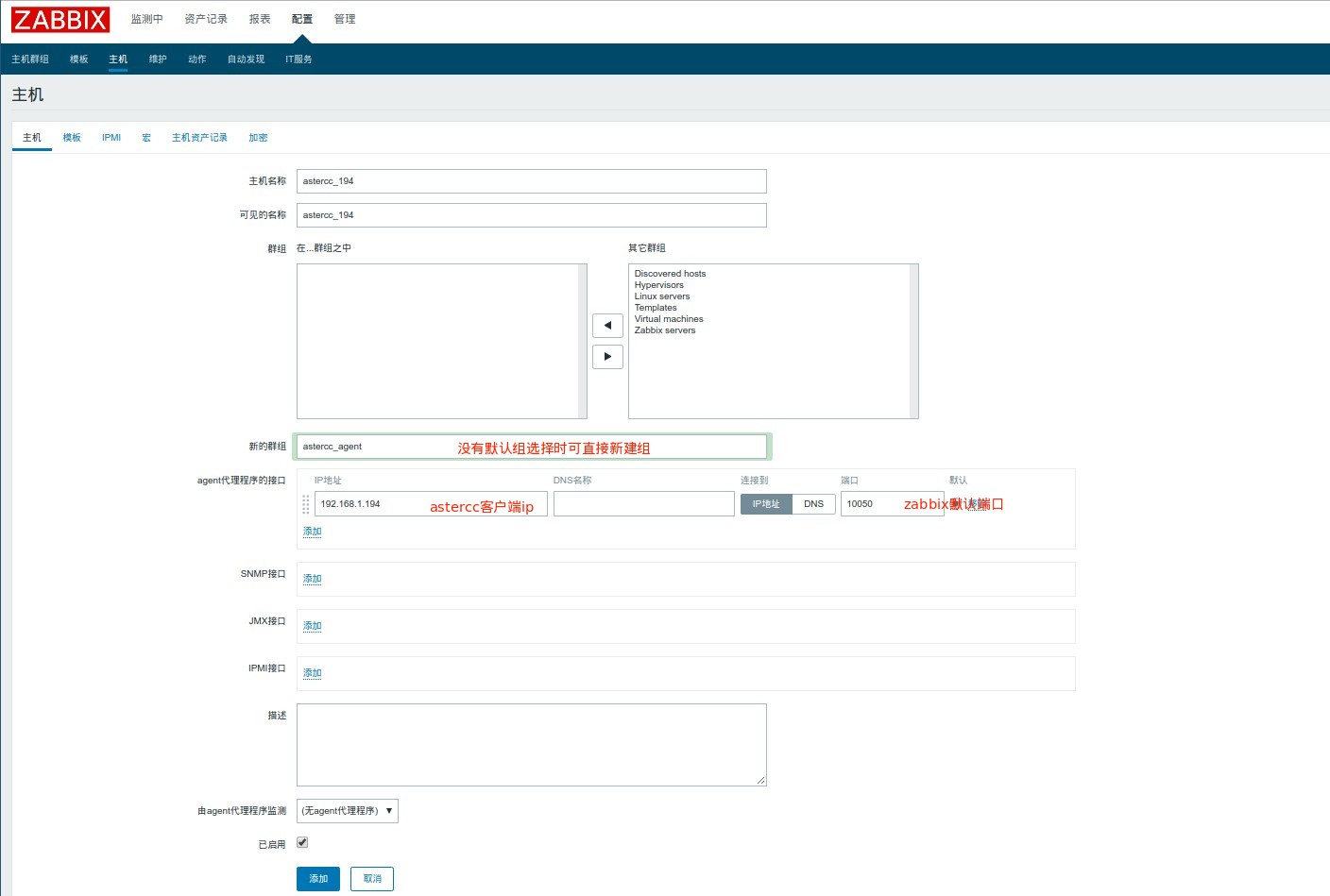Viewport: 1330px width, 896px height.
Task: Select DNS connect-to option
Action: (x=813, y=504)
